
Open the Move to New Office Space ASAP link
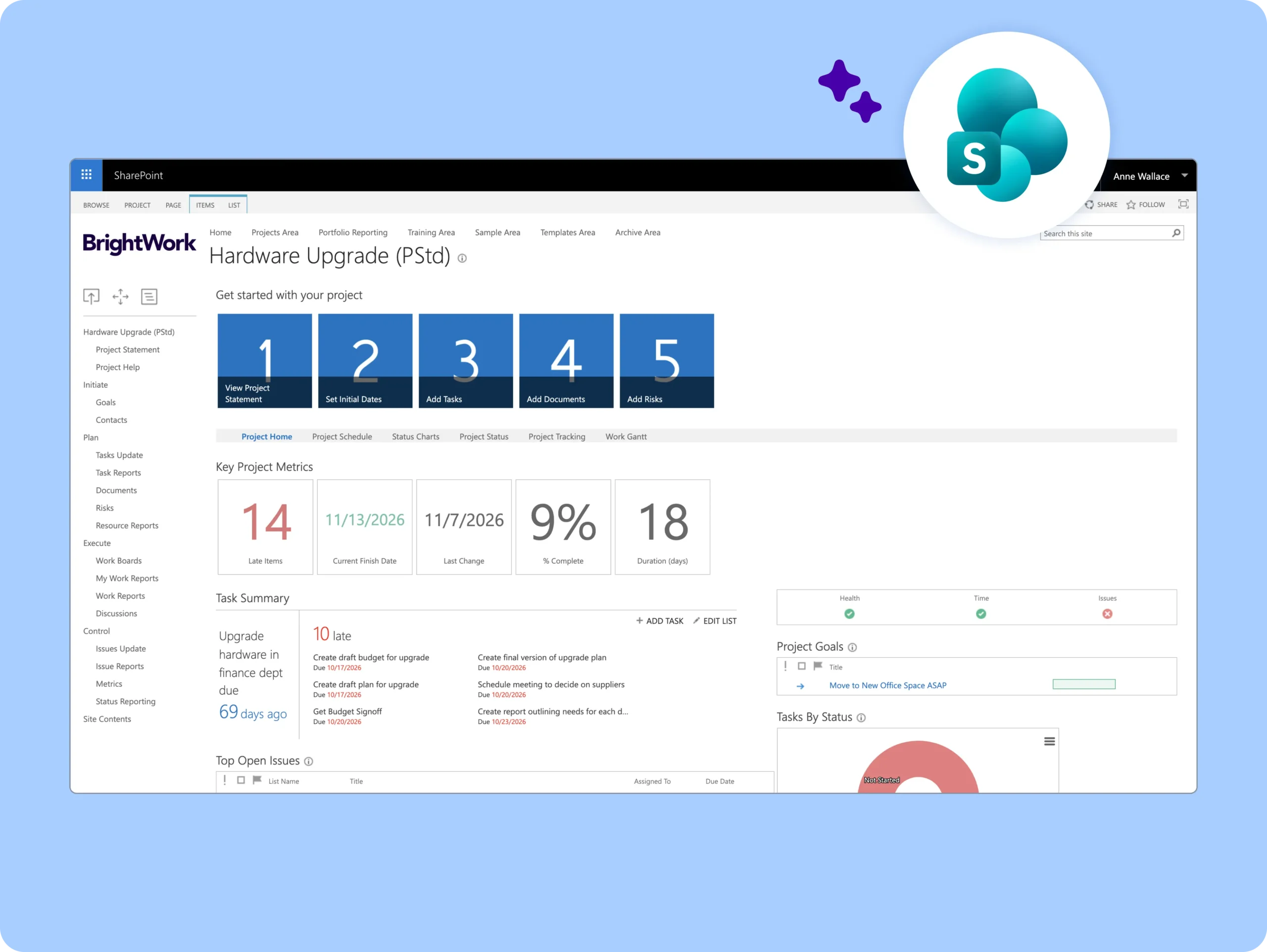(887, 685)
